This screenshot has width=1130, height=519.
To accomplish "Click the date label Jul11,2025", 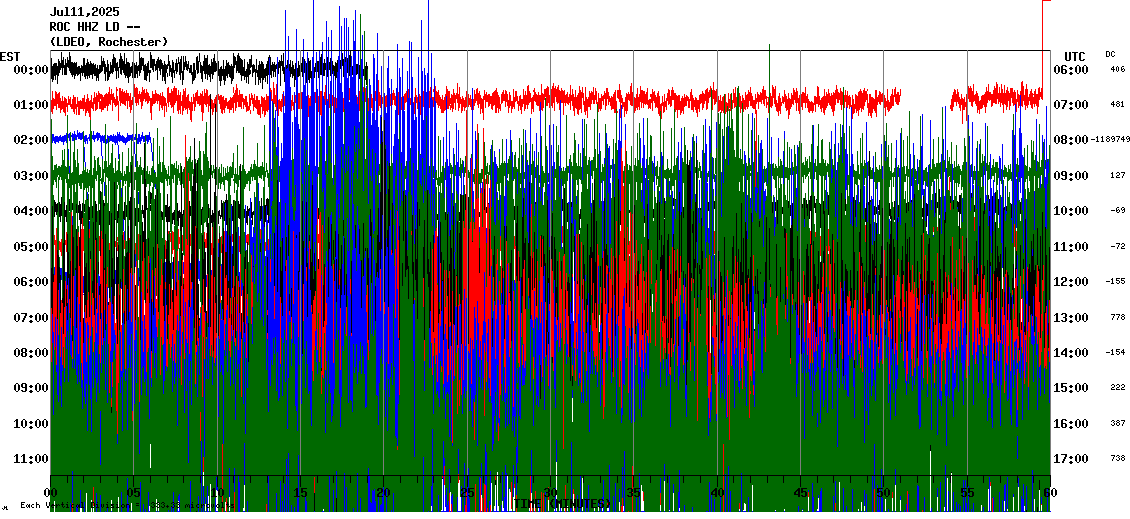I will [85, 12].
